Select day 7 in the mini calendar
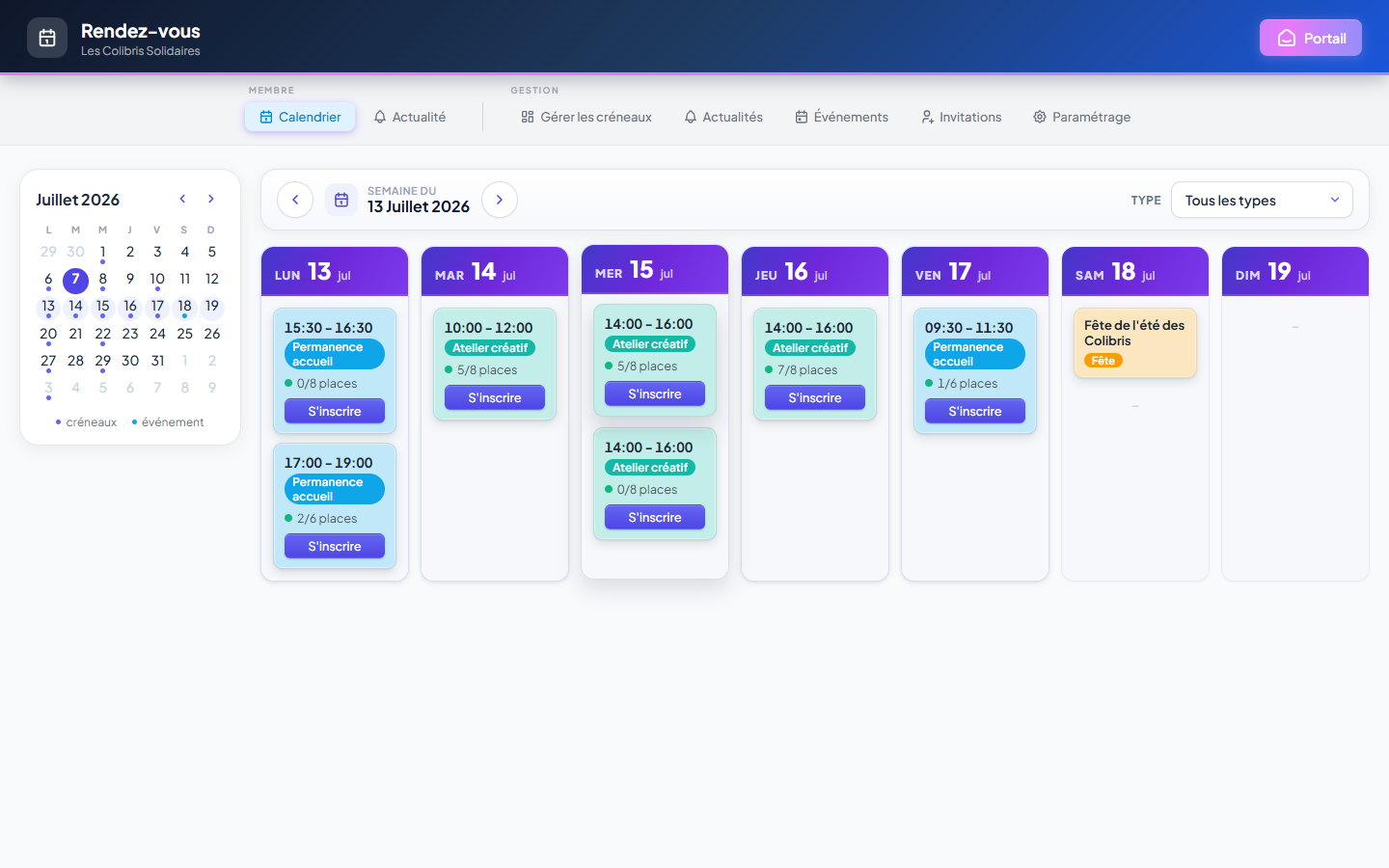 [75, 280]
